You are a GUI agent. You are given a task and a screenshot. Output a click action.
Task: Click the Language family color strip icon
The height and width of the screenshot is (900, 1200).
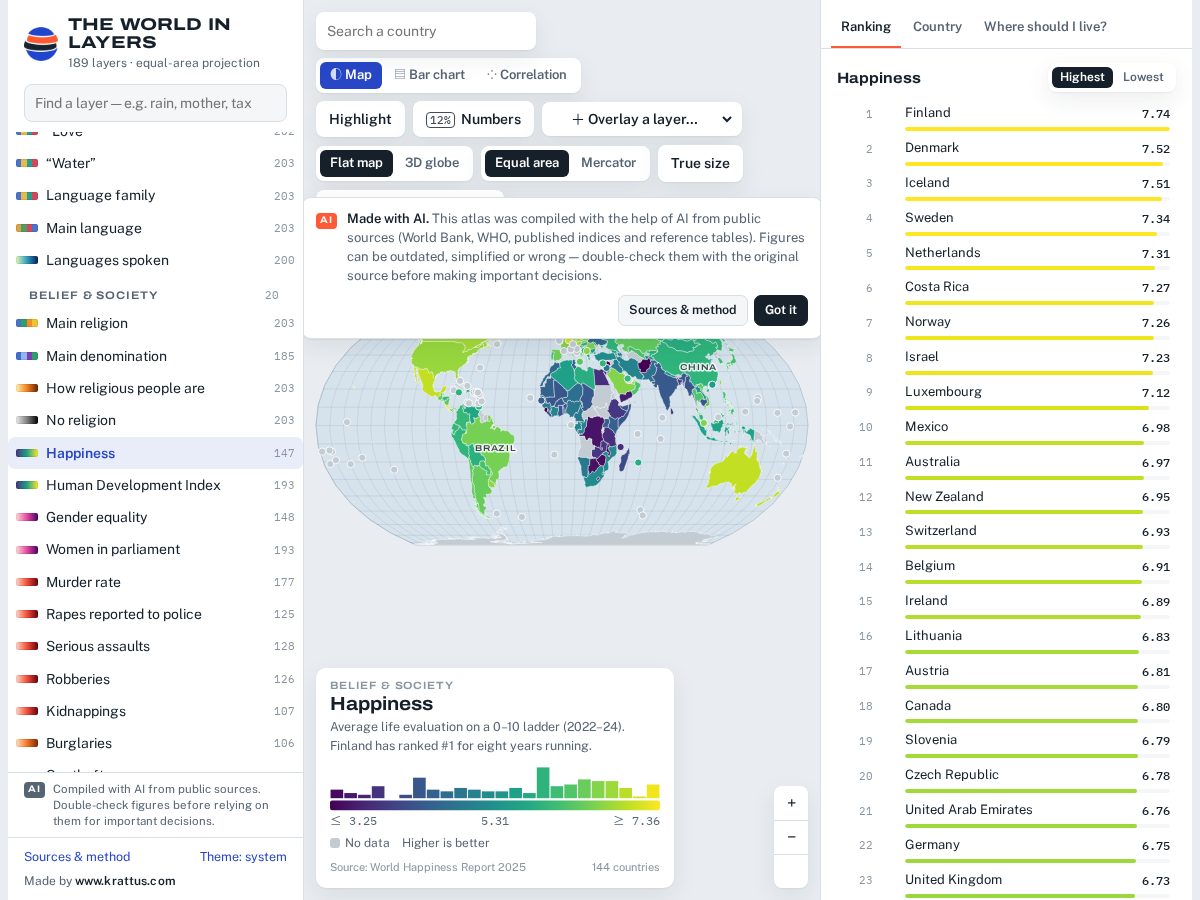pos(27,196)
